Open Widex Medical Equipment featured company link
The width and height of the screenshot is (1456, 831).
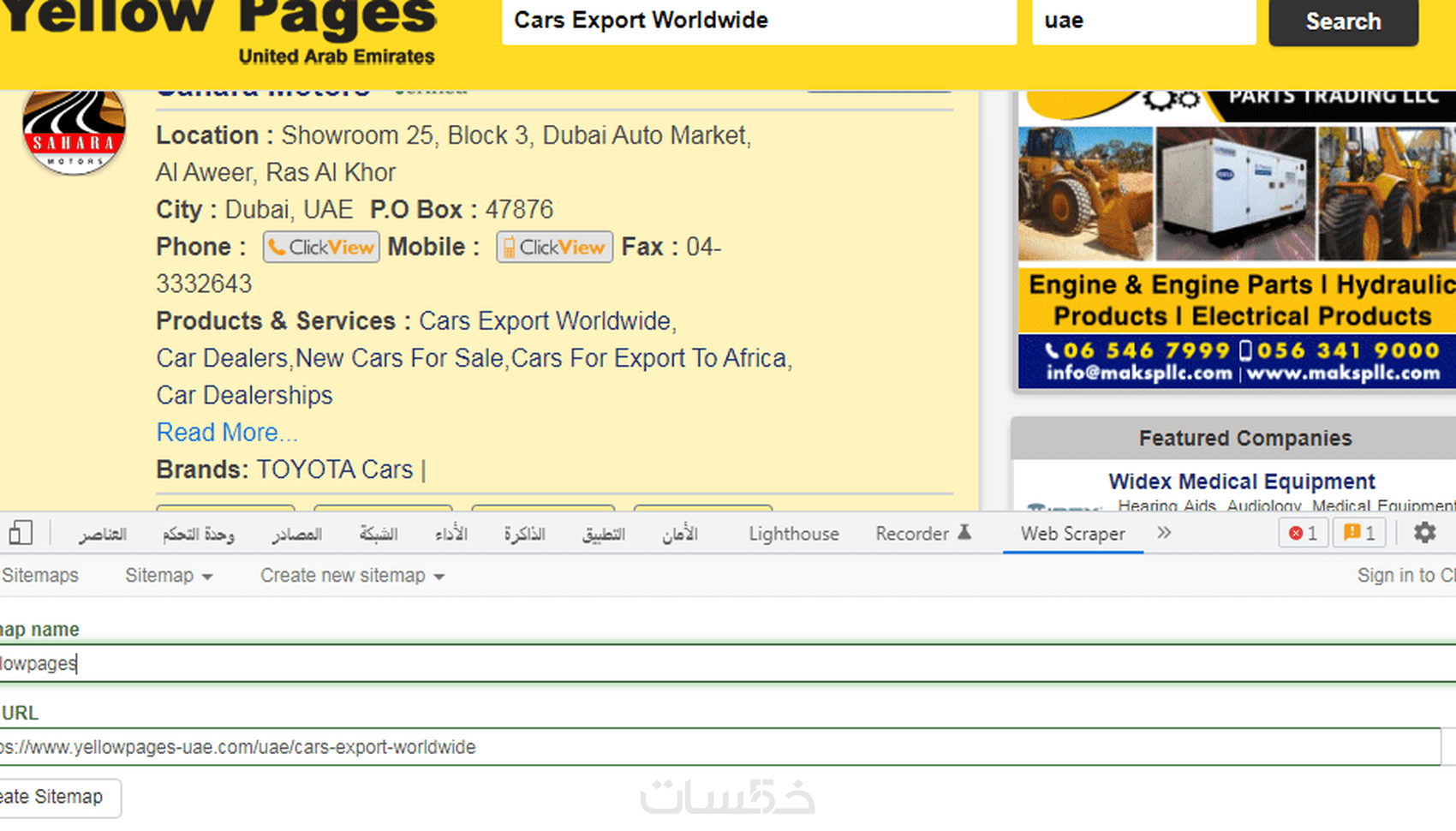(x=1241, y=481)
